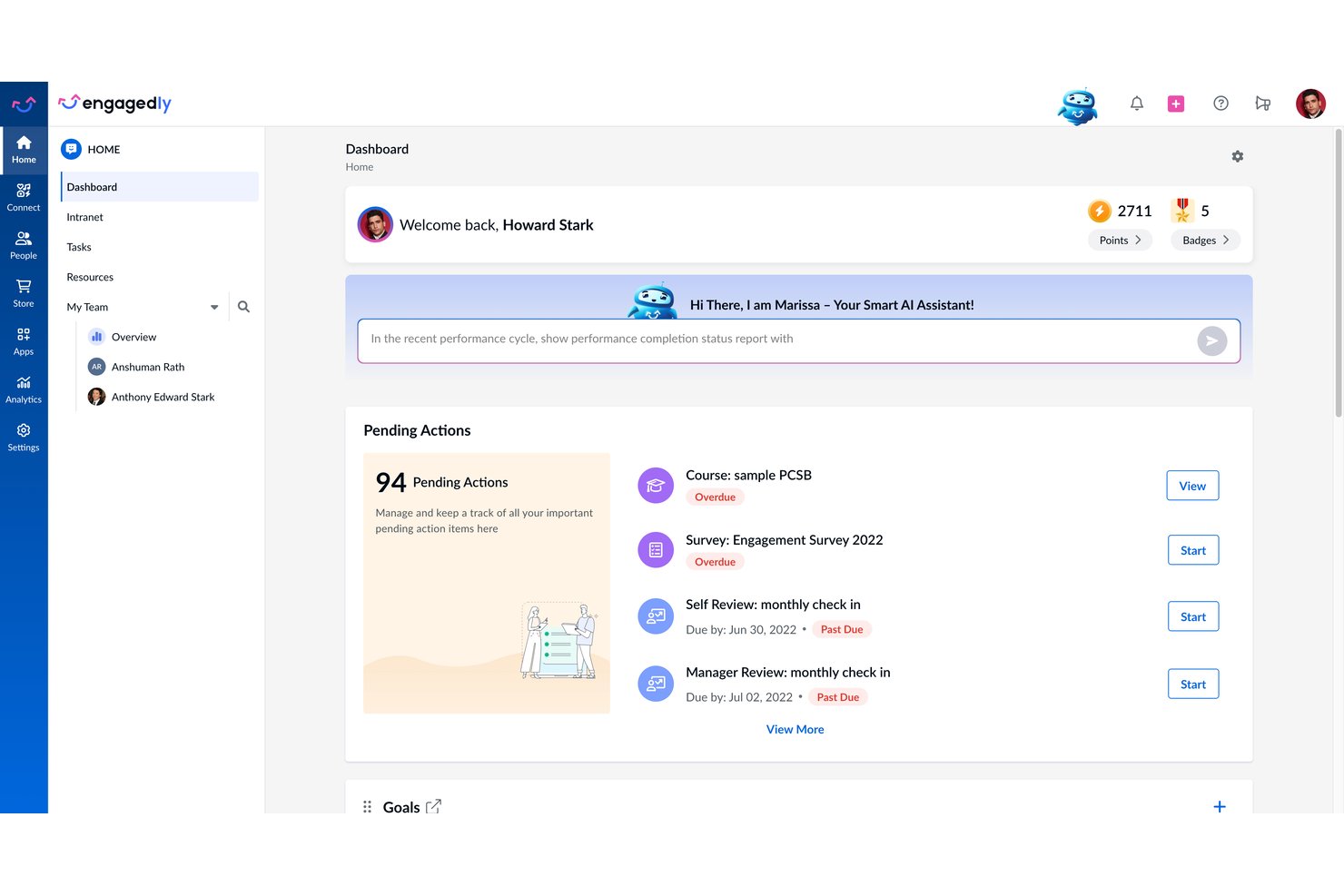Send the AI assistant query

[x=1211, y=340]
